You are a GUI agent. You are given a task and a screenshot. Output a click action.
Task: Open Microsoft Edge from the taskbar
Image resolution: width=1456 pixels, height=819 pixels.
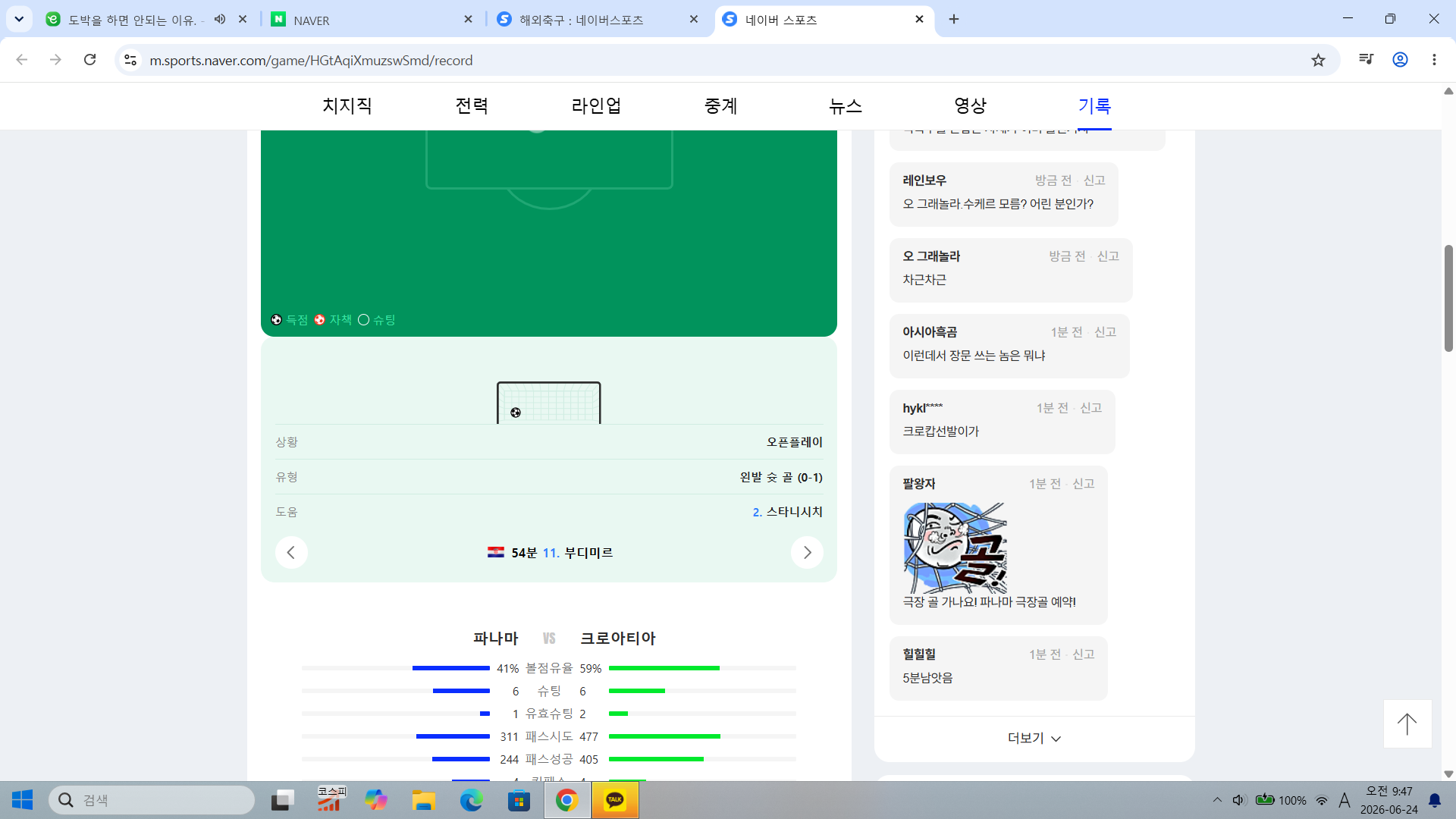[471, 800]
